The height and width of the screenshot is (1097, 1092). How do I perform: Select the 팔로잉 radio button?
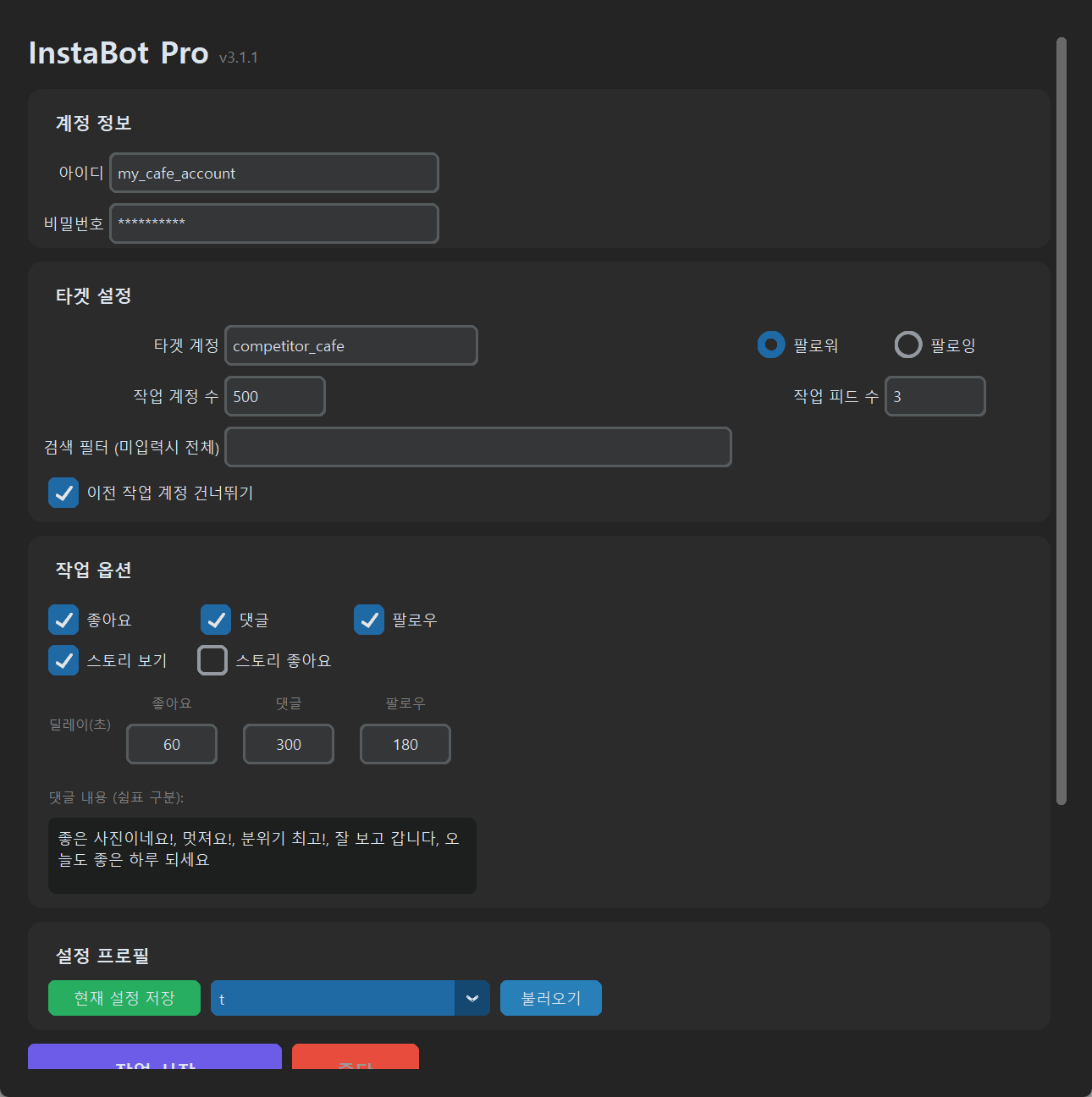pyautogui.click(x=908, y=345)
